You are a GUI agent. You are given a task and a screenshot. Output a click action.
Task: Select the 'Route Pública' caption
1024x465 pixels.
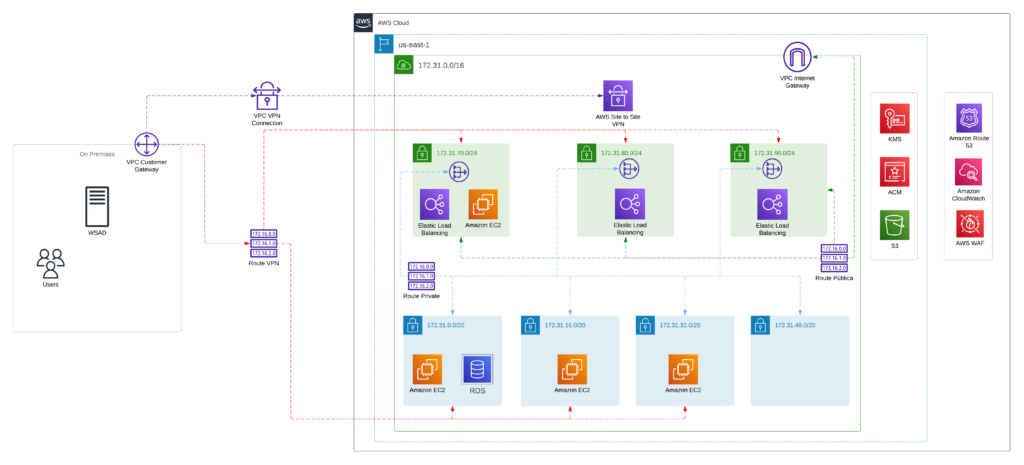[x=834, y=278]
